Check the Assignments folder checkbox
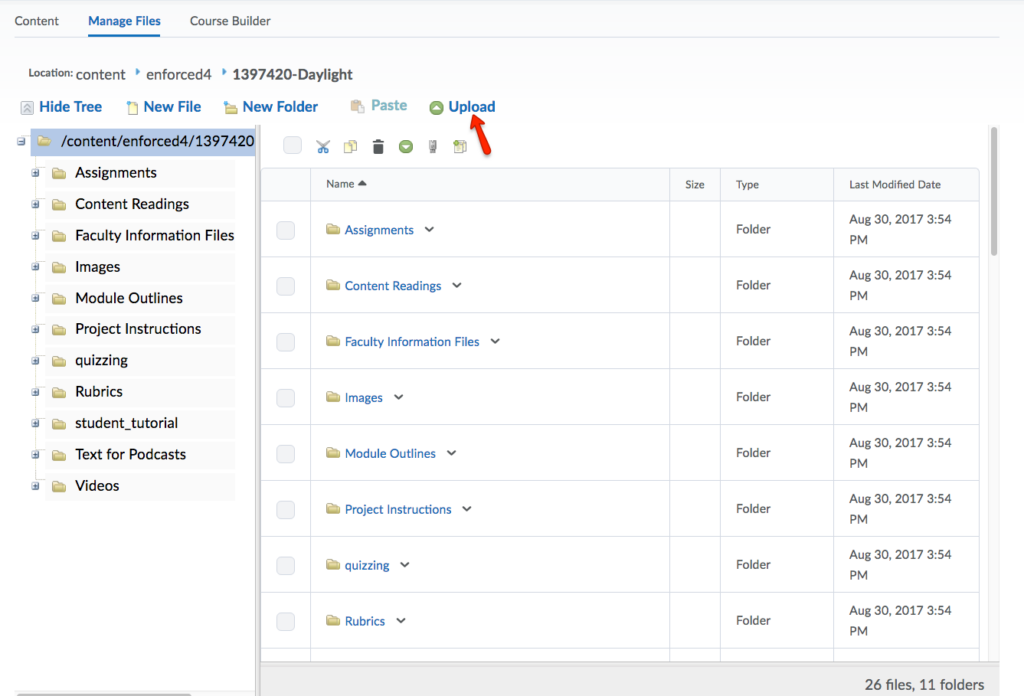 286,230
